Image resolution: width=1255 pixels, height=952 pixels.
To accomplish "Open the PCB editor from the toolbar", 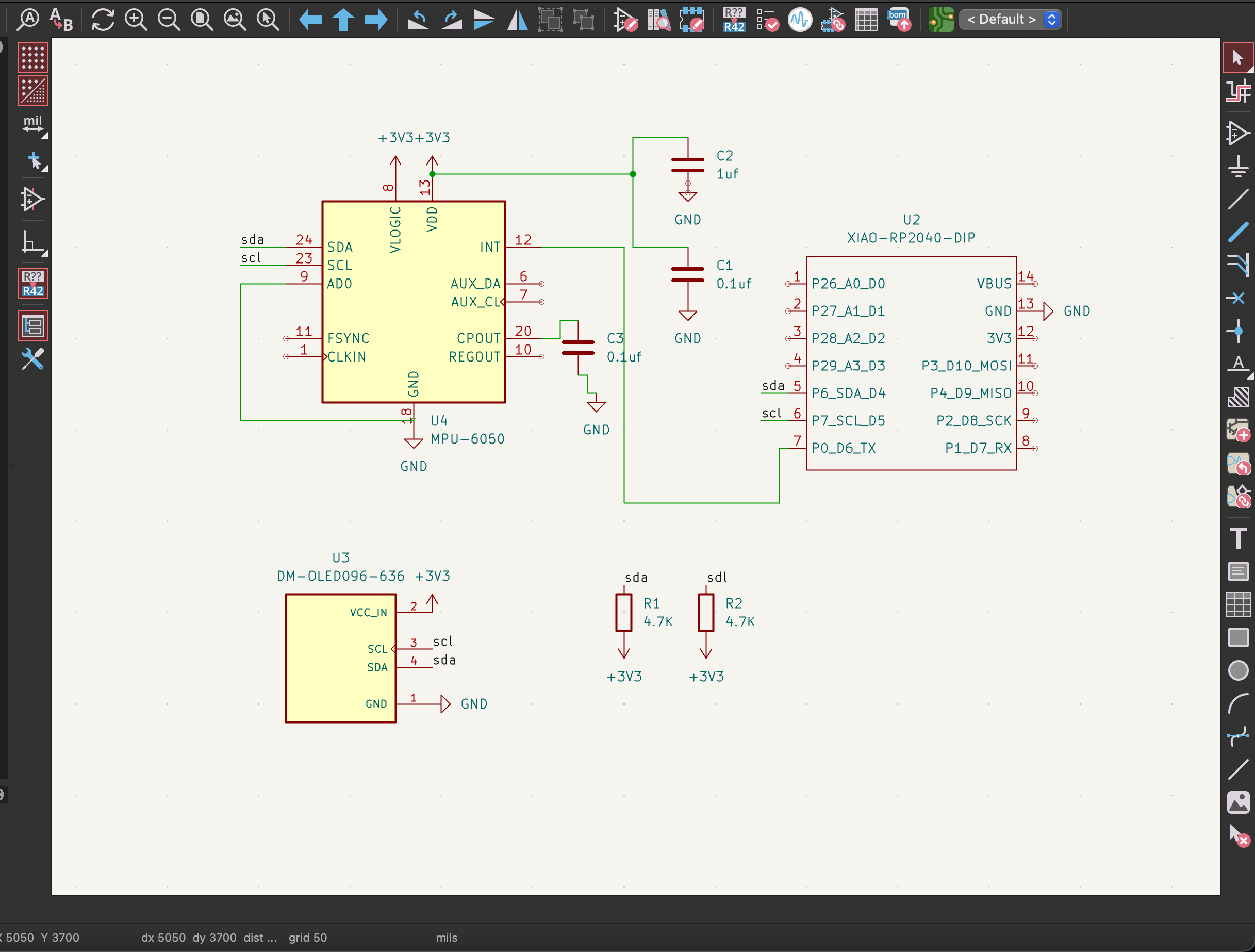I will point(940,19).
